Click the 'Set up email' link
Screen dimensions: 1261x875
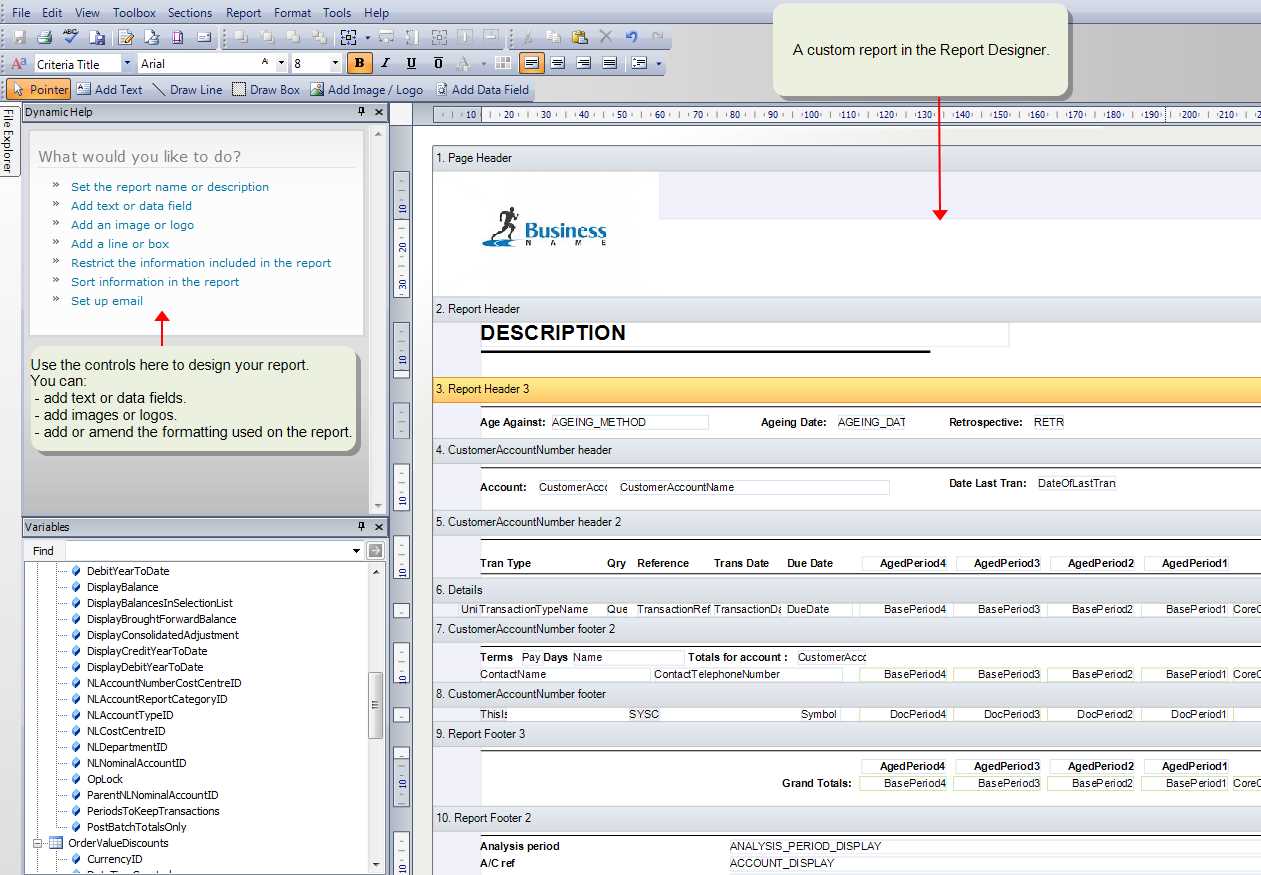(x=107, y=301)
